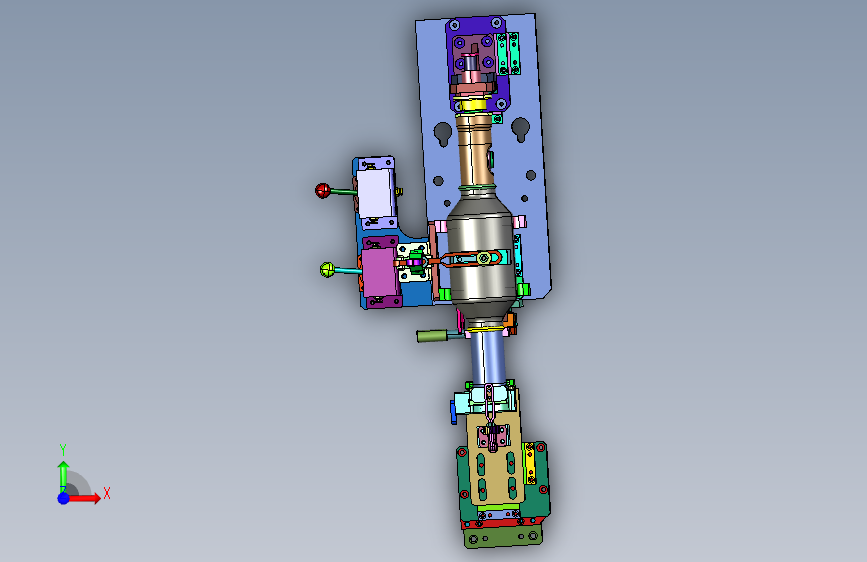Select the copper-colored upper pipe section
The width and height of the screenshot is (867, 562).
tap(474, 149)
